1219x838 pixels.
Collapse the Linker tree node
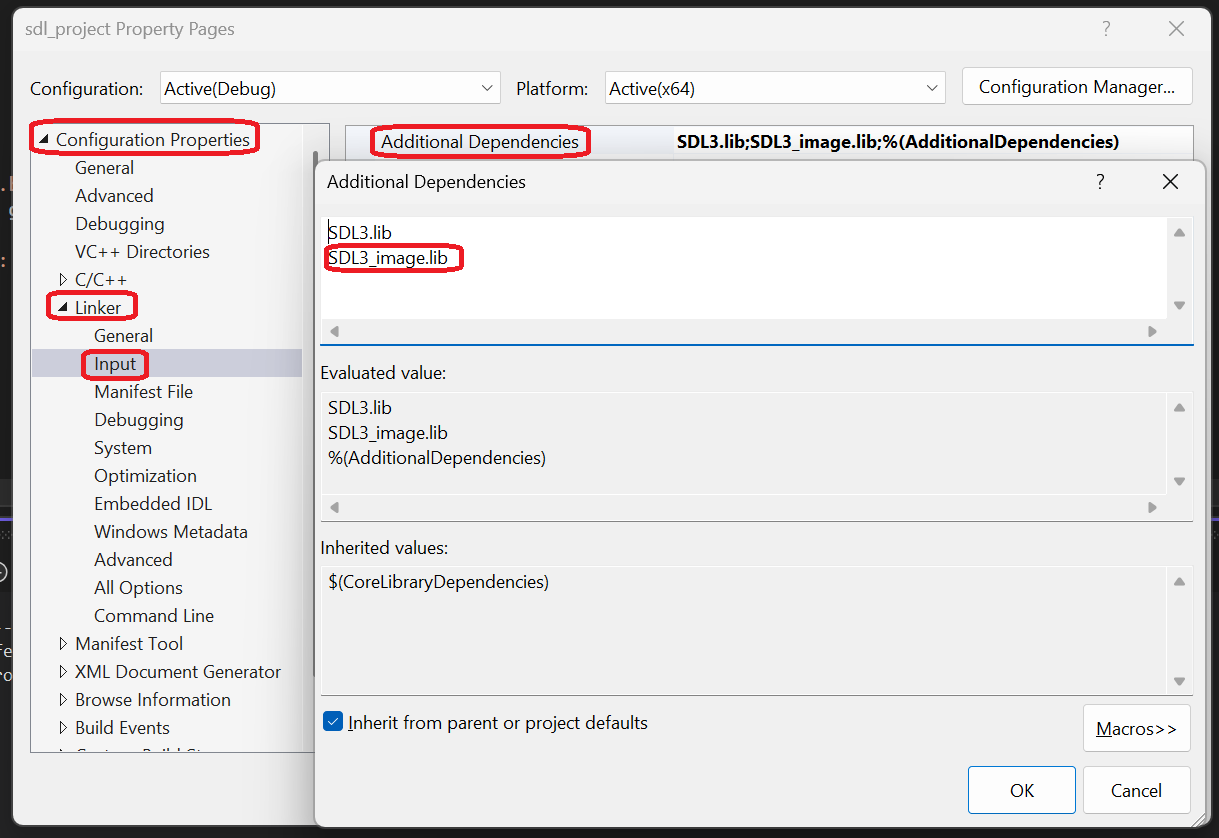click(x=63, y=306)
